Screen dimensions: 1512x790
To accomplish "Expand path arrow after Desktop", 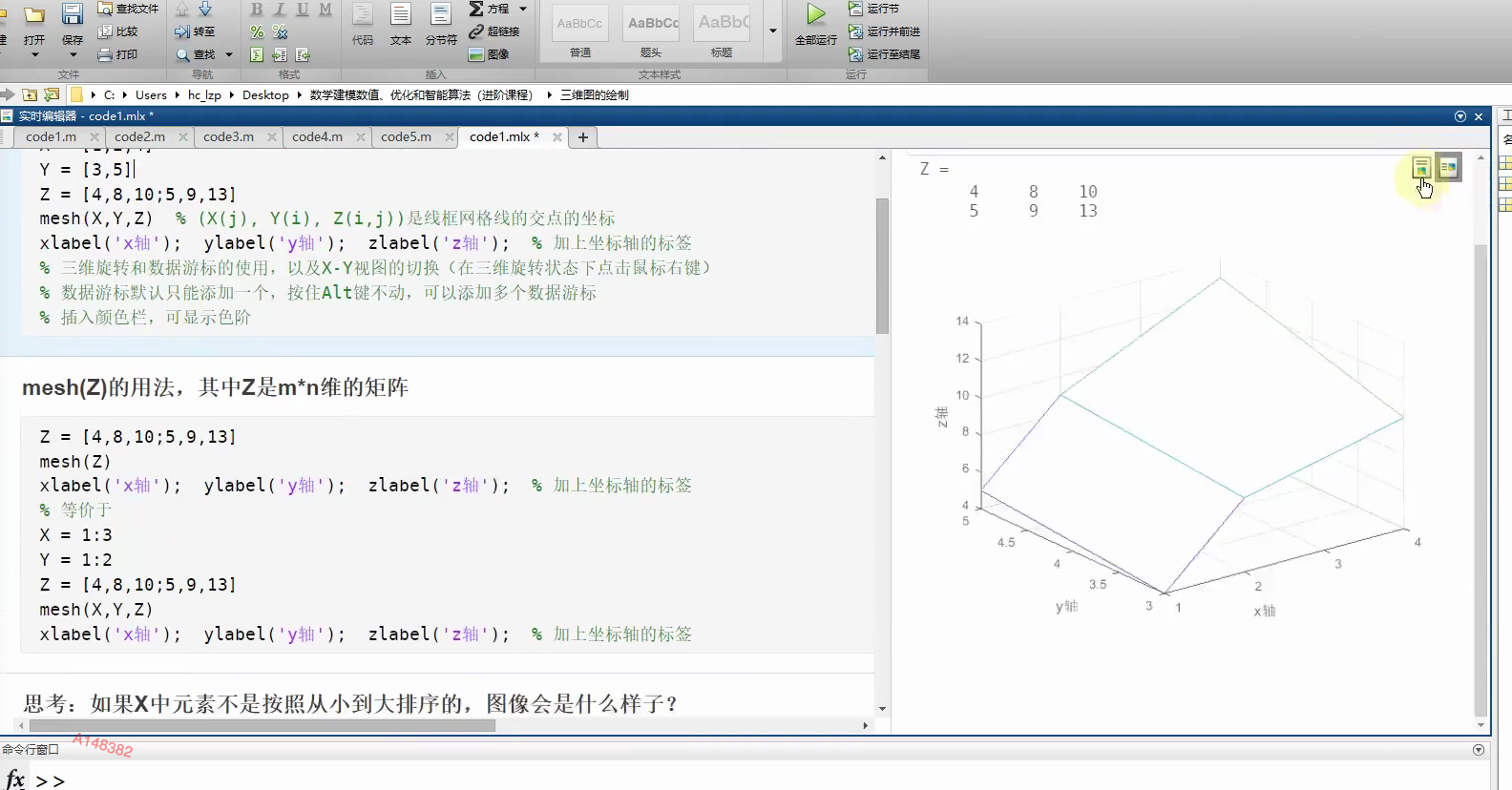I will point(300,94).
